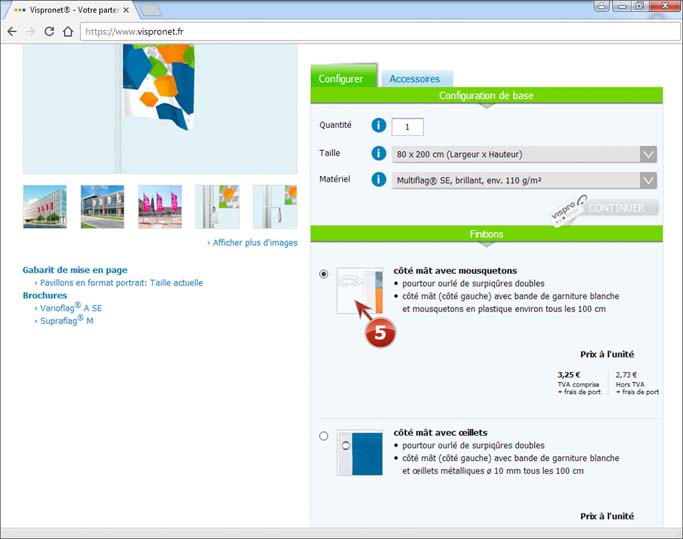Open the Matériel dropdown
683x539 pixels.
(x=524, y=180)
